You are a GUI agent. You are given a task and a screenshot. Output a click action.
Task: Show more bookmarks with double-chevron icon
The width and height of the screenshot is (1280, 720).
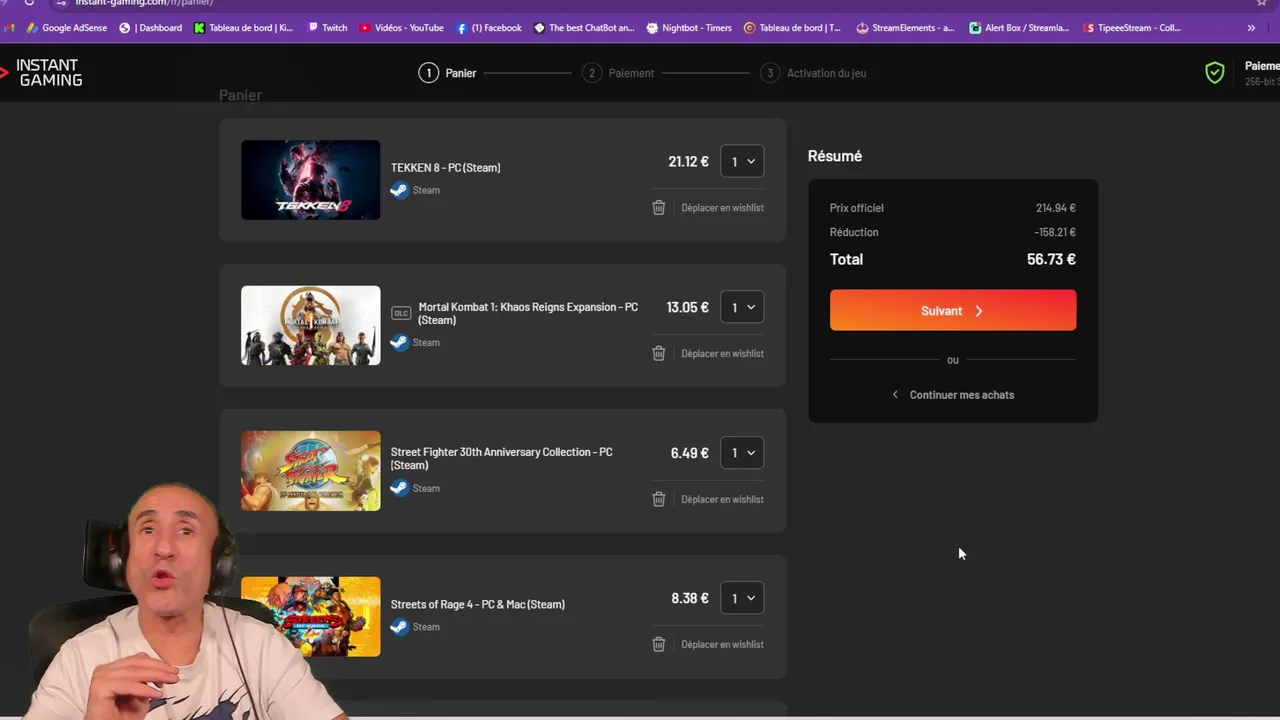[1251, 28]
